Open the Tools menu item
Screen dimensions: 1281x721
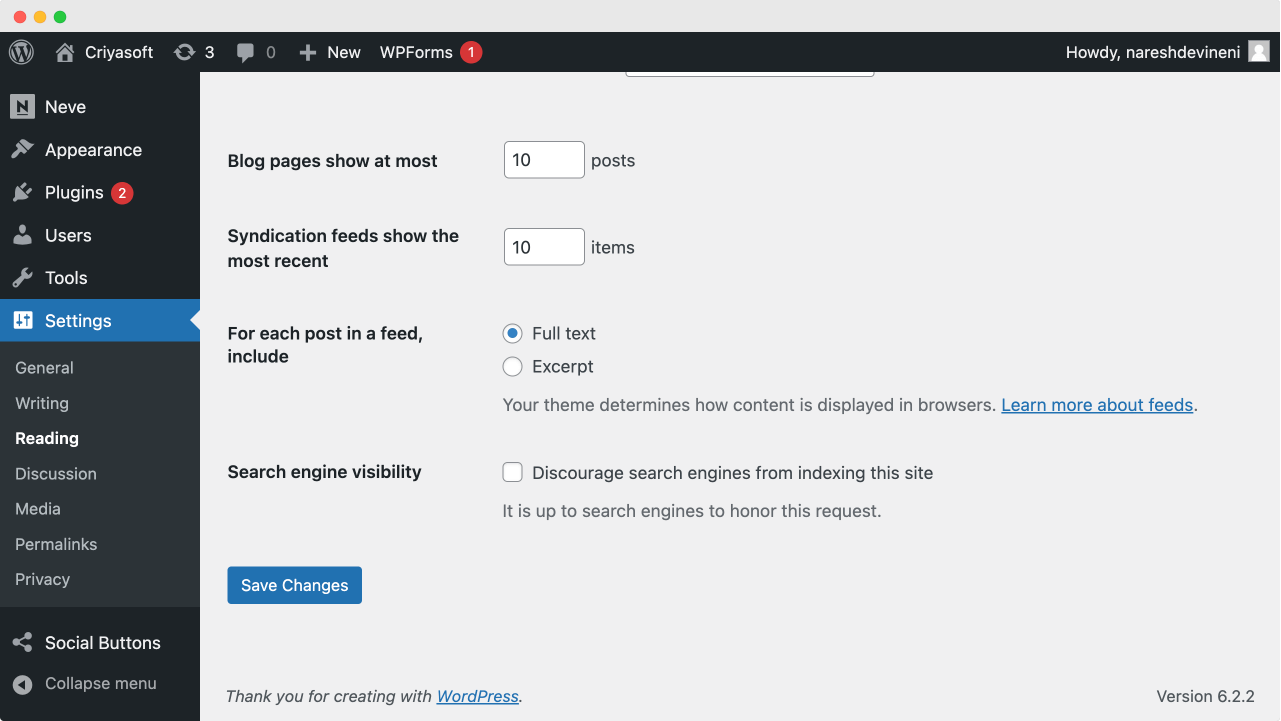point(100,278)
